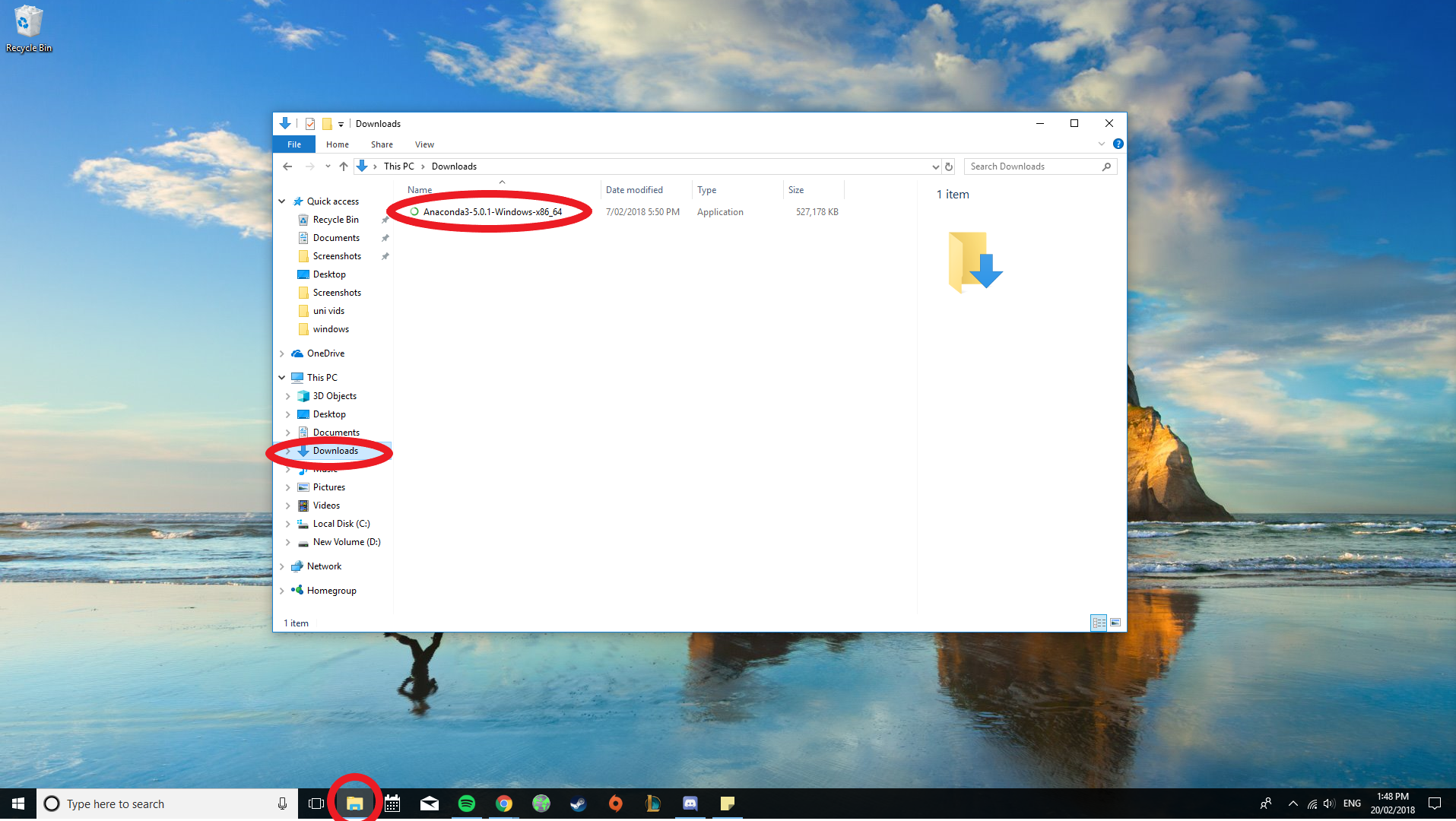
Task: Open the View ribbon tab
Action: click(424, 144)
